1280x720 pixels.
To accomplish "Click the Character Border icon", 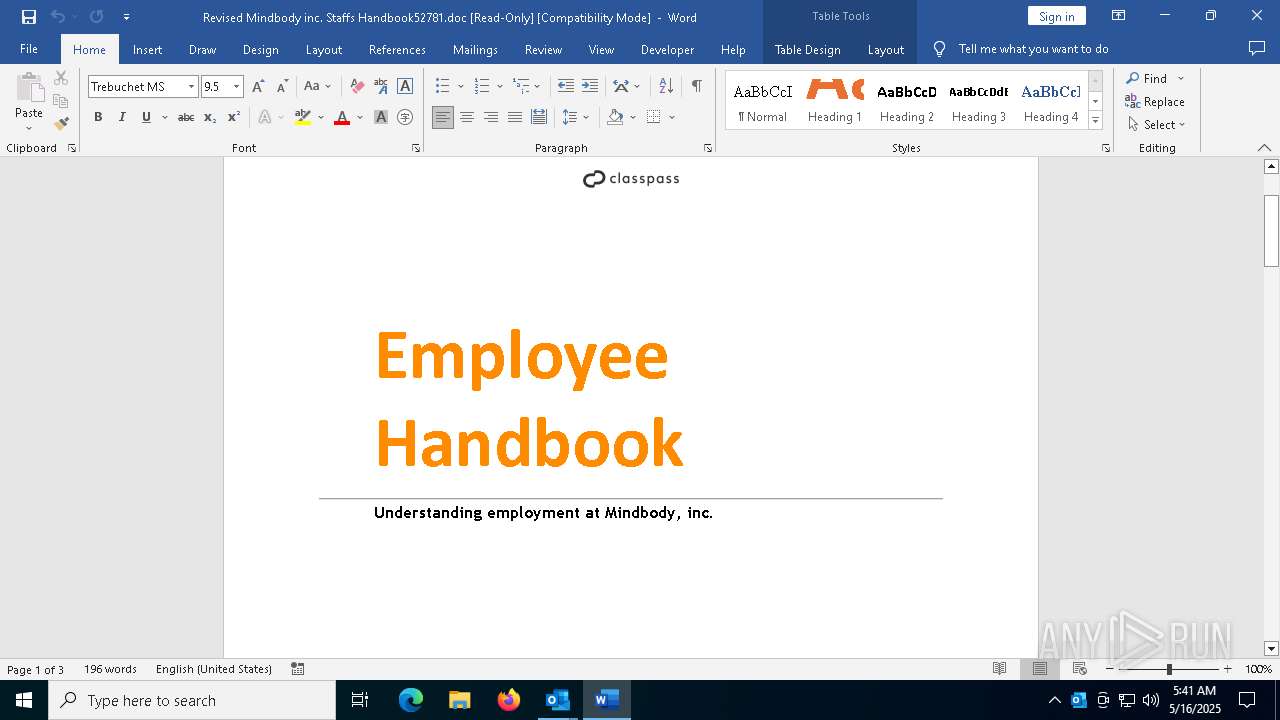I will [405, 86].
